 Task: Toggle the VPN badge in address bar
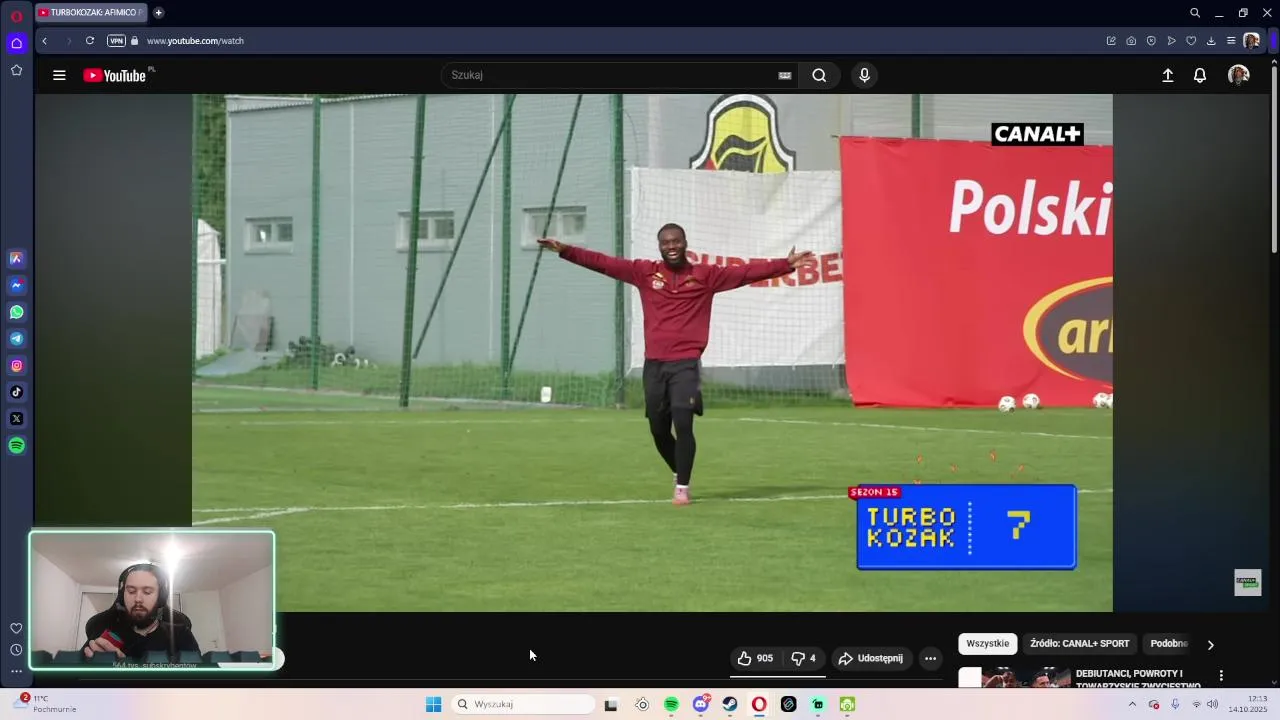click(x=116, y=41)
